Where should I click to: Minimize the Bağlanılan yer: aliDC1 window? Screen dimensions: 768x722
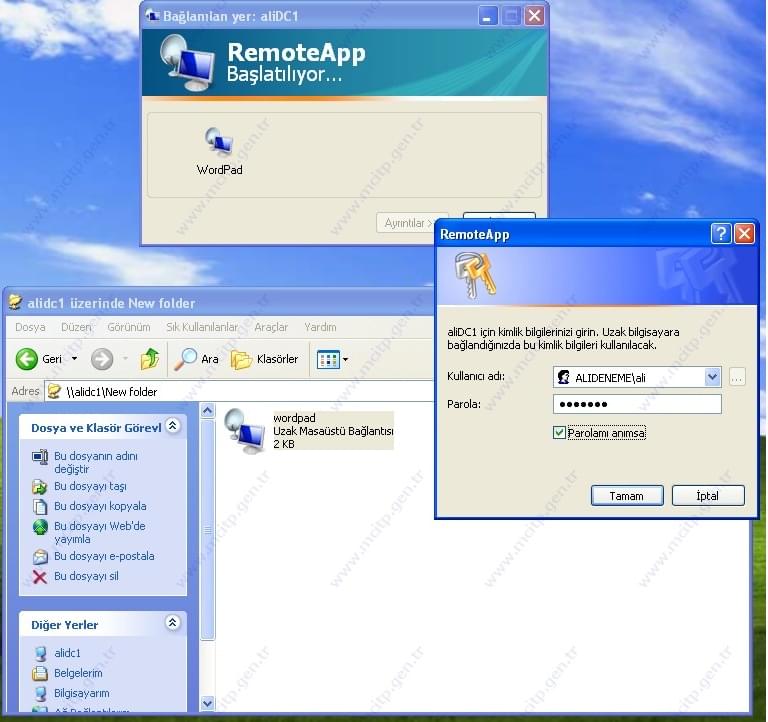pos(487,16)
